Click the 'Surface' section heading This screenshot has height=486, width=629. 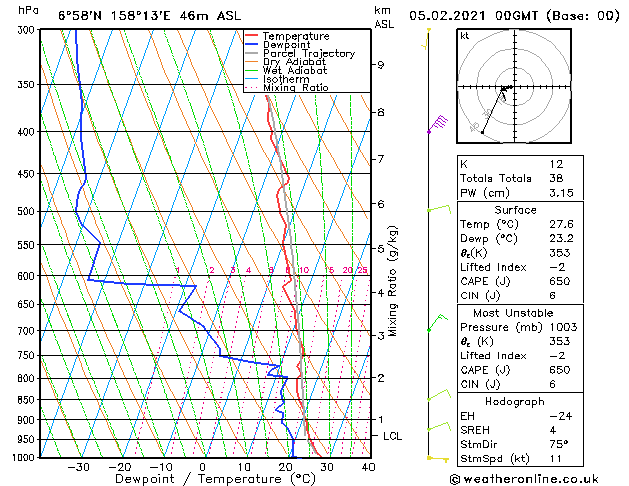[x=515, y=210]
